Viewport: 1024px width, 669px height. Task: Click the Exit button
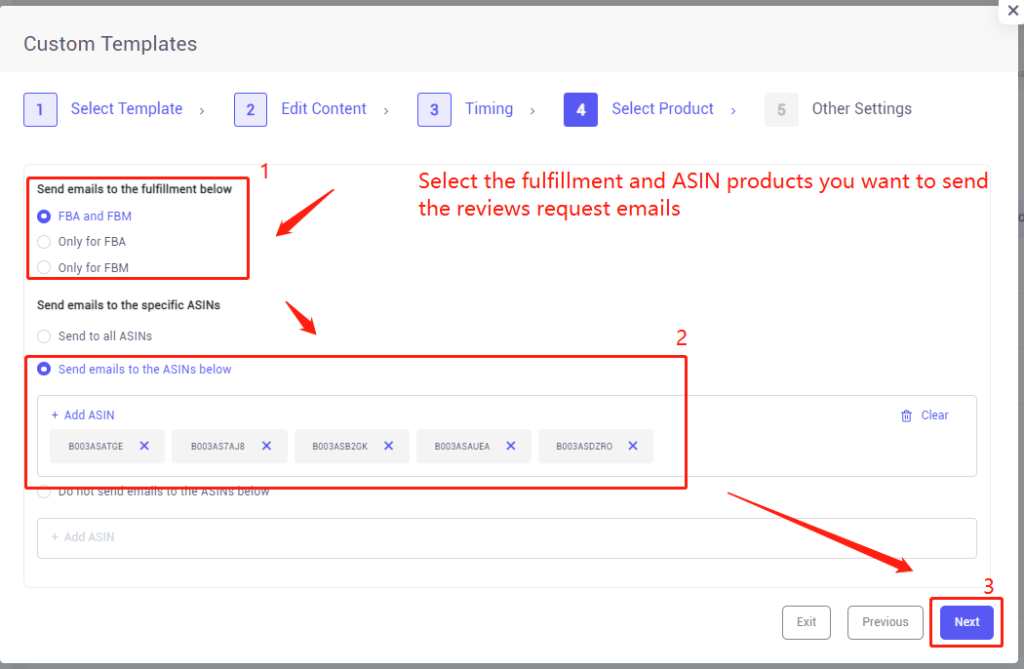(x=807, y=622)
